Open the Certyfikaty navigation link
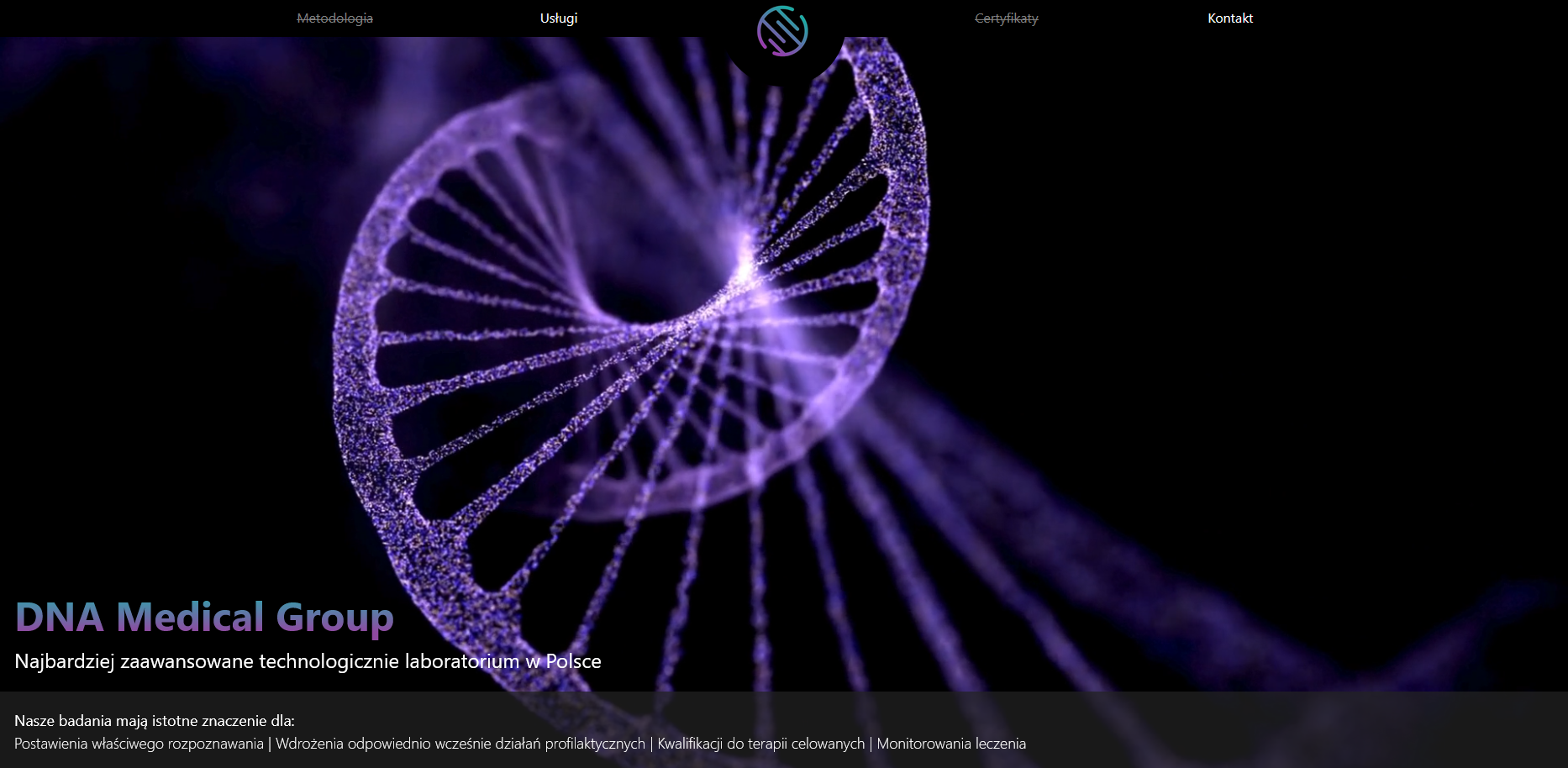This screenshot has width=1568, height=768. [x=1007, y=18]
